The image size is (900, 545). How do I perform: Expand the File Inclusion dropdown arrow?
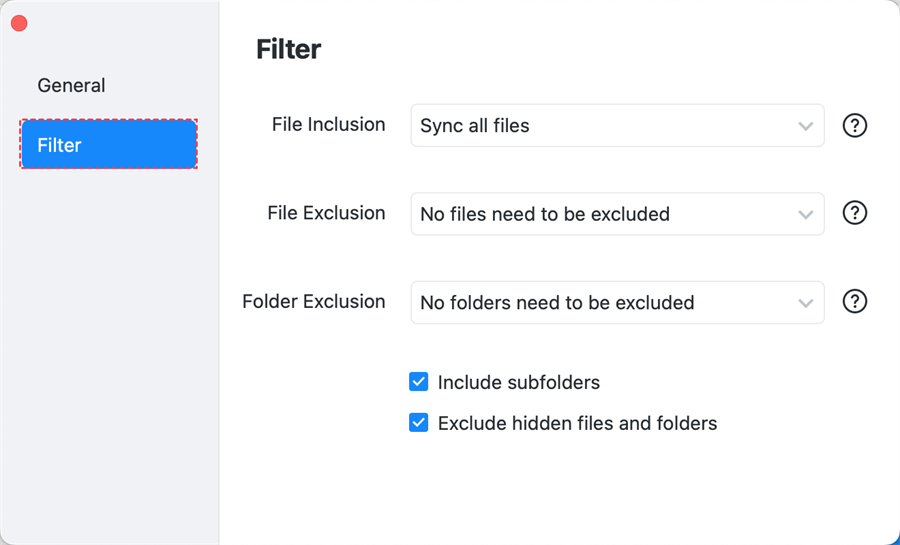(x=806, y=126)
